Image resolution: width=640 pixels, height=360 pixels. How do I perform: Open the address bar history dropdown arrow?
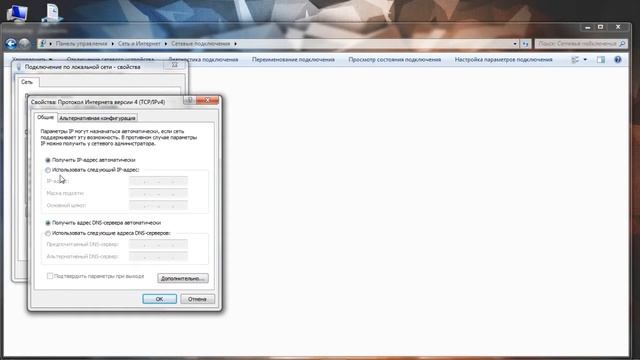pyautogui.click(x=515, y=44)
